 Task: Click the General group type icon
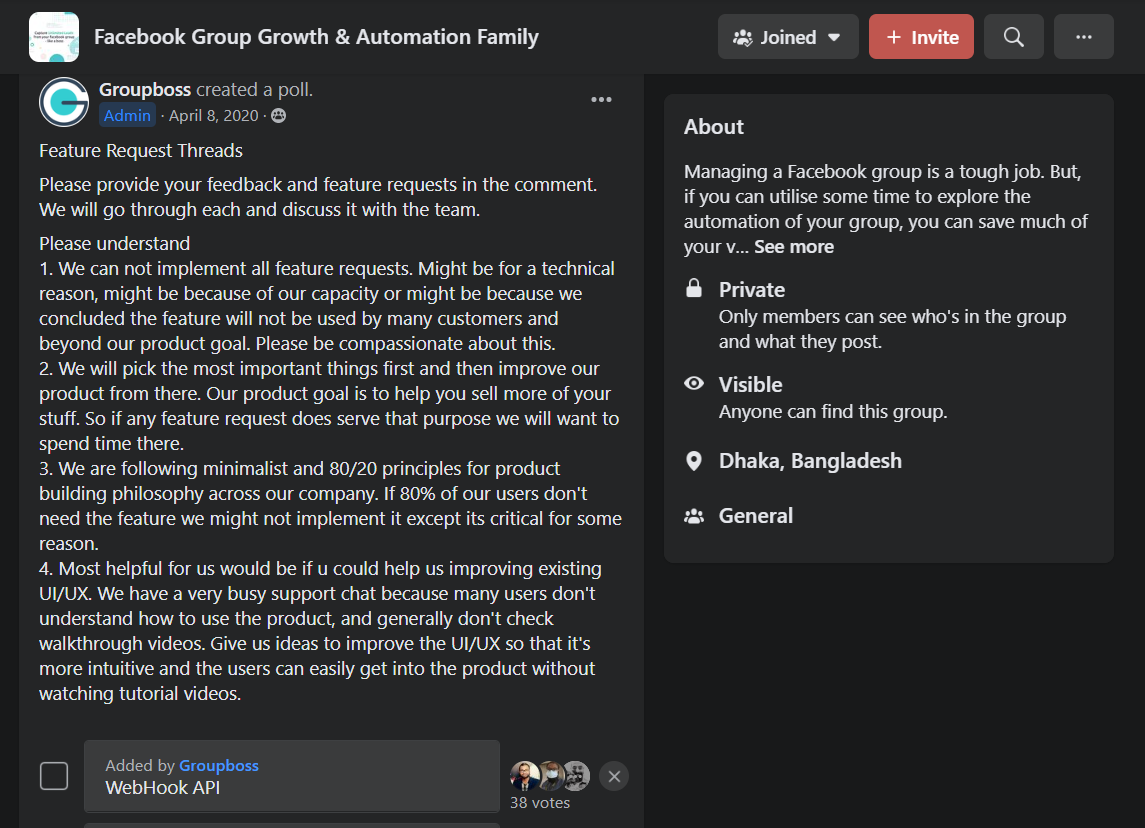[x=694, y=516]
